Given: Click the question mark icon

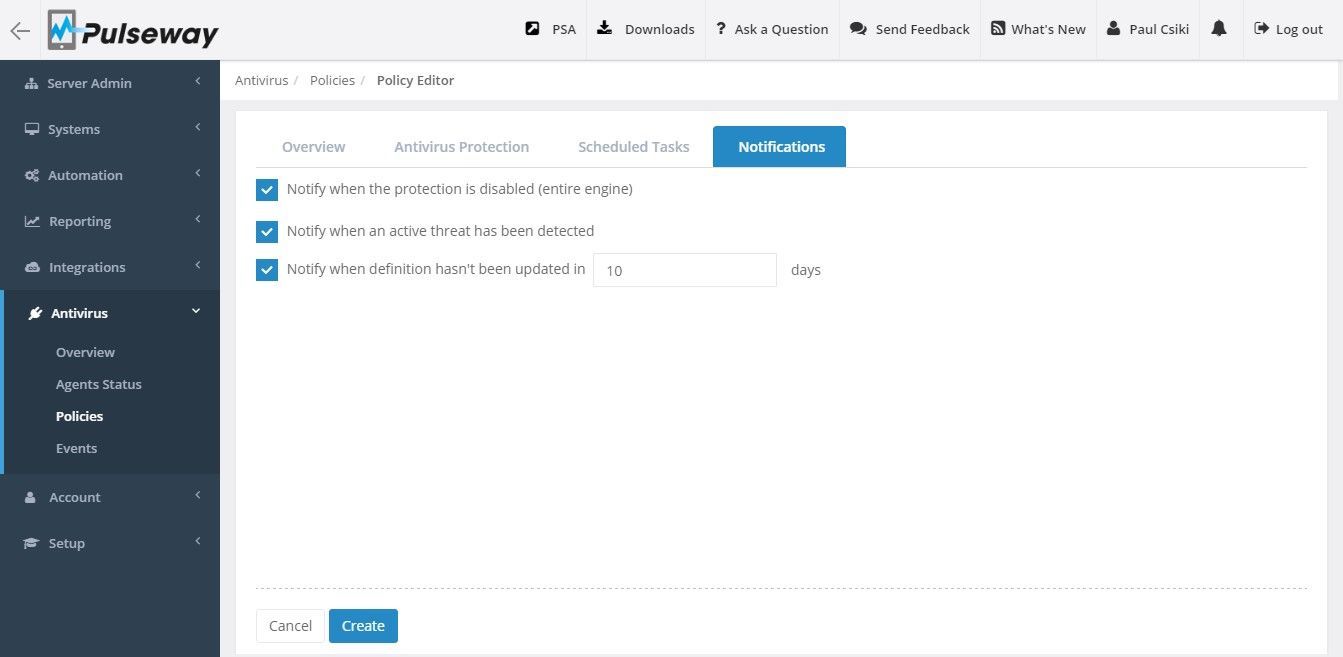Looking at the screenshot, I should click(720, 29).
